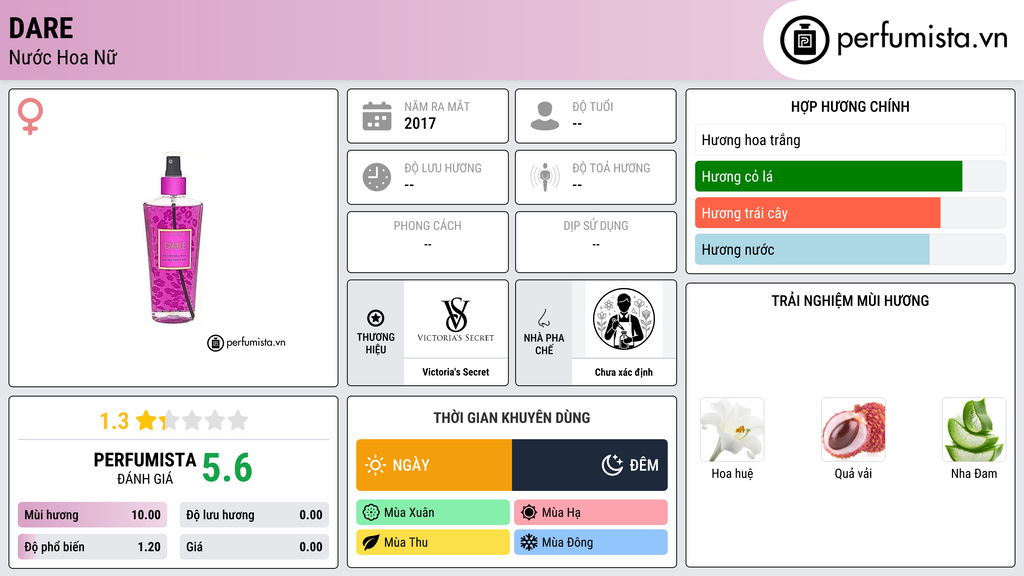Click the green 5.6 Perfumista score
The width and height of the screenshot is (1024, 576).
[227, 468]
